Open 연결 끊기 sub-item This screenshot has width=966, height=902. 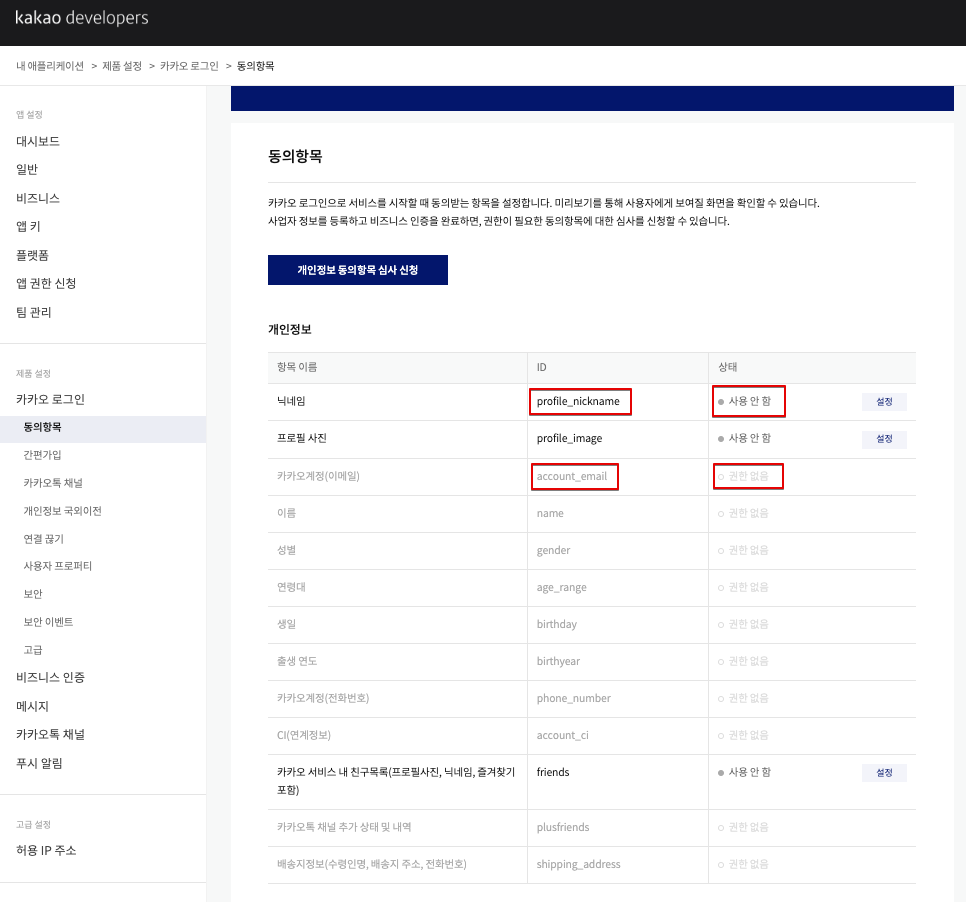(x=44, y=539)
